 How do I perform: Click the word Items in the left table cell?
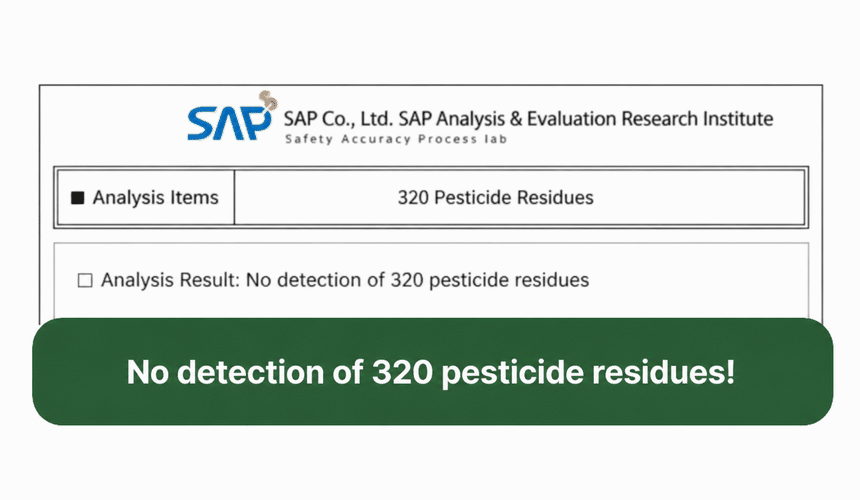click(194, 197)
